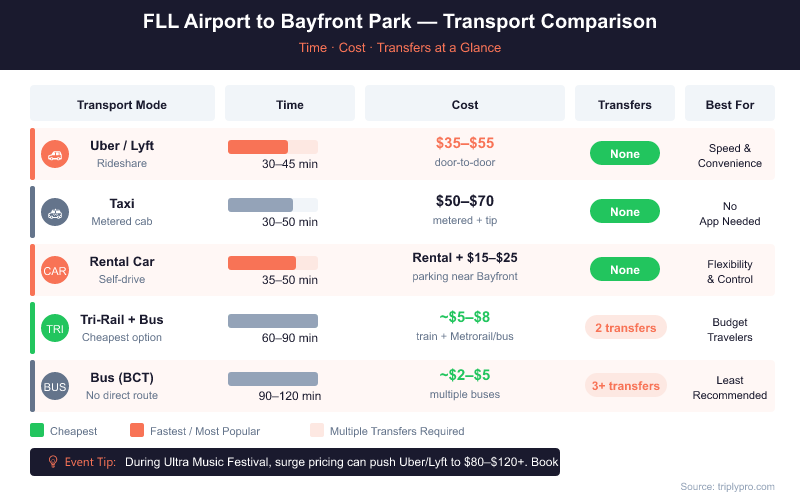Click the Time column header
The image size is (800, 500).
pyautogui.click(x=290, y=104)
